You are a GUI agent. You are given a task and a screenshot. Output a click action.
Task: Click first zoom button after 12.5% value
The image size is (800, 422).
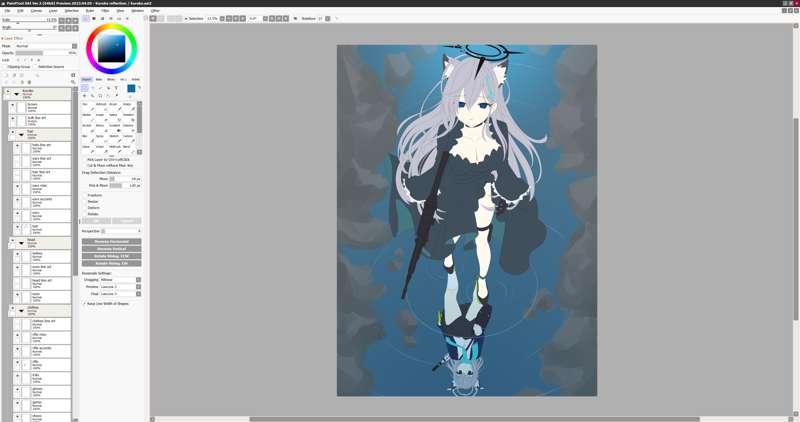(222, 18)
